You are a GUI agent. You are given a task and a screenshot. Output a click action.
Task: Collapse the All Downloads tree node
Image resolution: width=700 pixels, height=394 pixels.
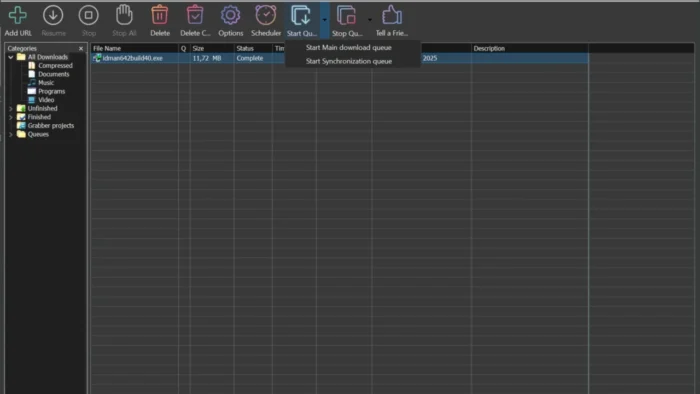[x=11, y=57]
